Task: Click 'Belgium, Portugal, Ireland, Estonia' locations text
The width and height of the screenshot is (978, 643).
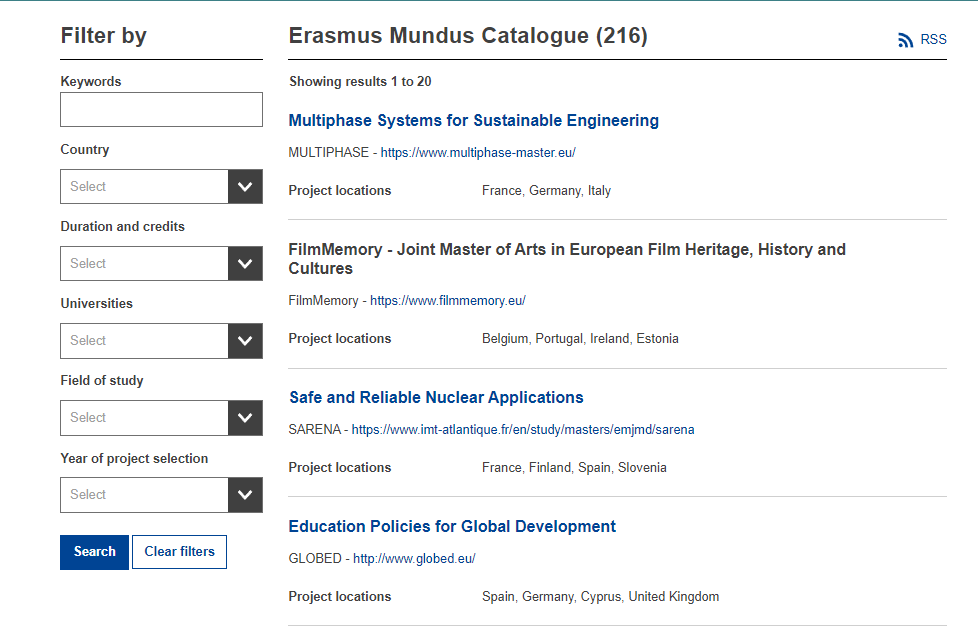Action: 580,339
